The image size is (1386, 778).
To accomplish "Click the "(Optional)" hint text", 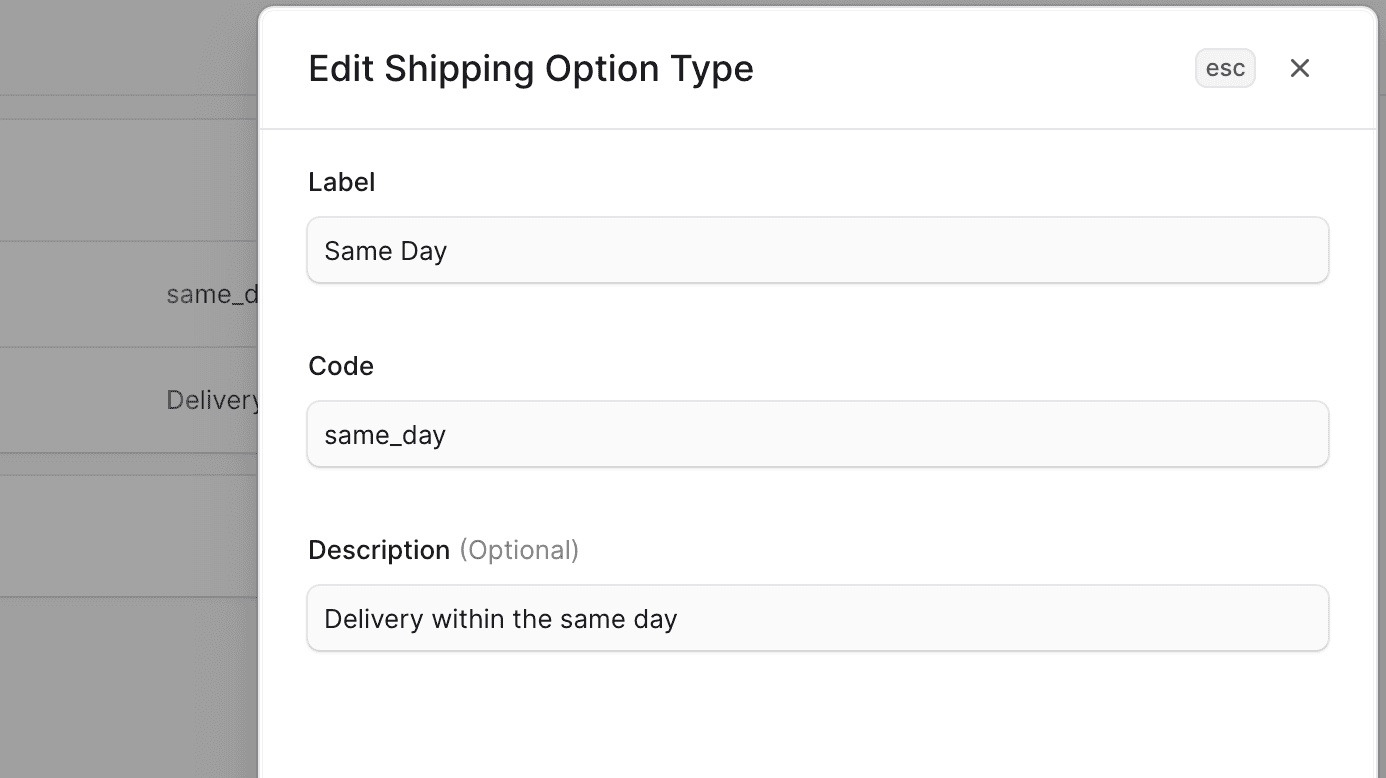I will coord(519,550).
